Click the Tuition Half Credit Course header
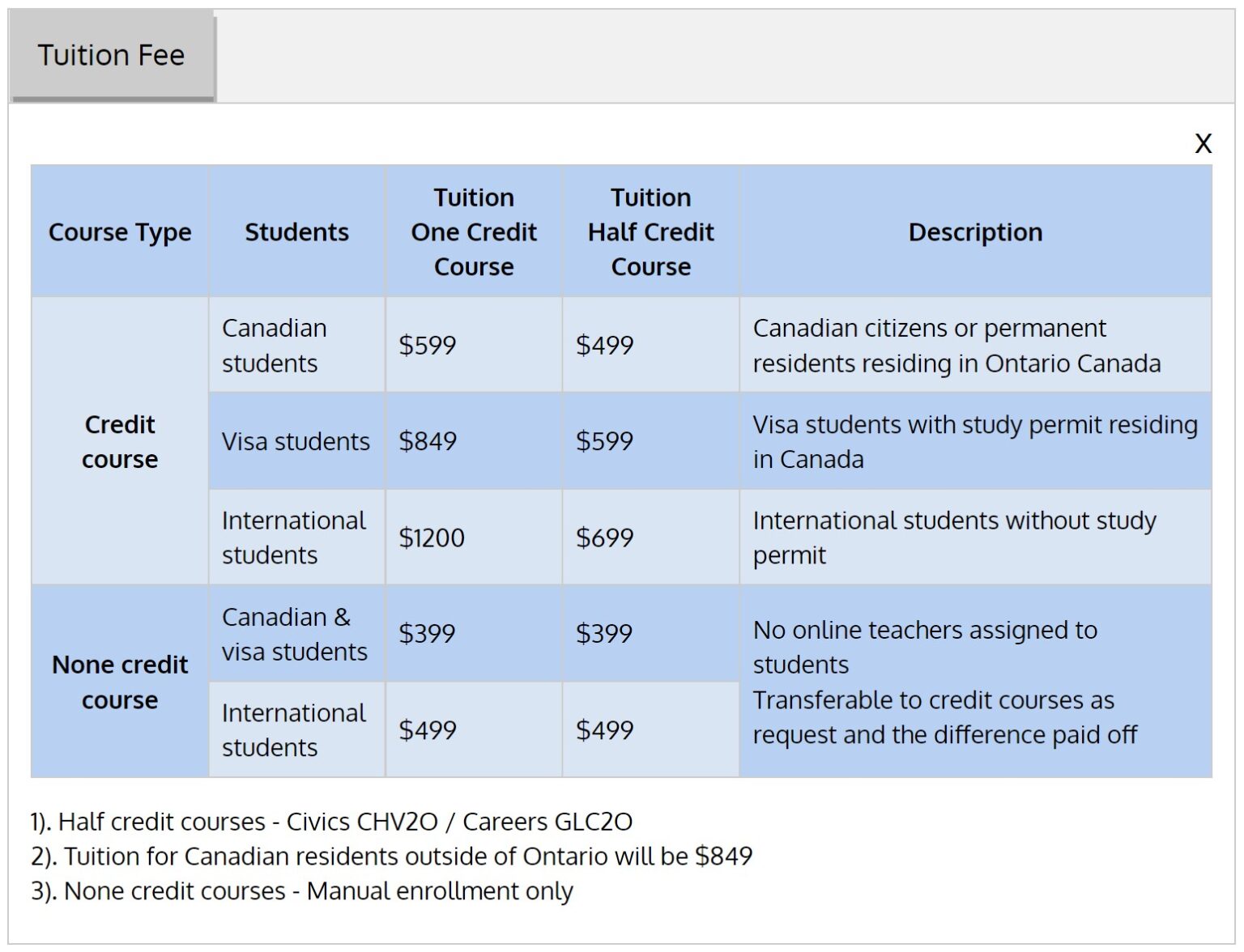This screenshot has width=1244, height=952. [650, 232]
